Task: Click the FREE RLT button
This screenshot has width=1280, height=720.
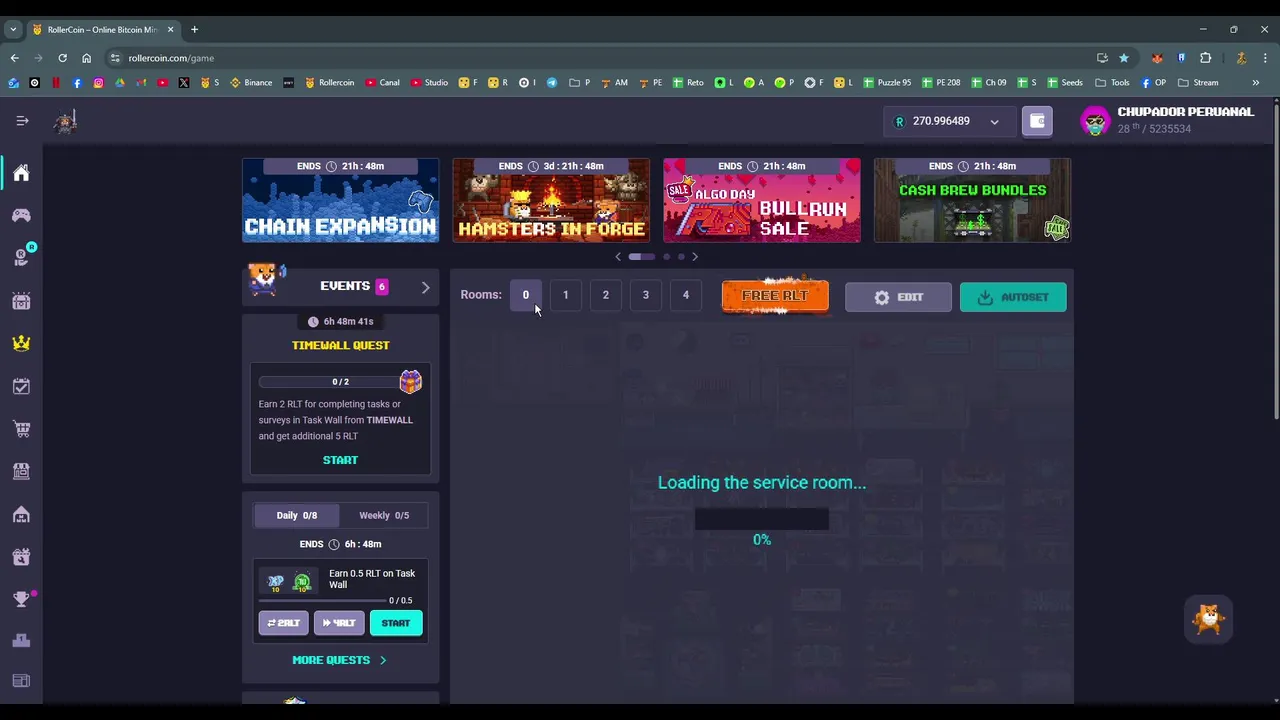Action: click(x=775, y=296)
